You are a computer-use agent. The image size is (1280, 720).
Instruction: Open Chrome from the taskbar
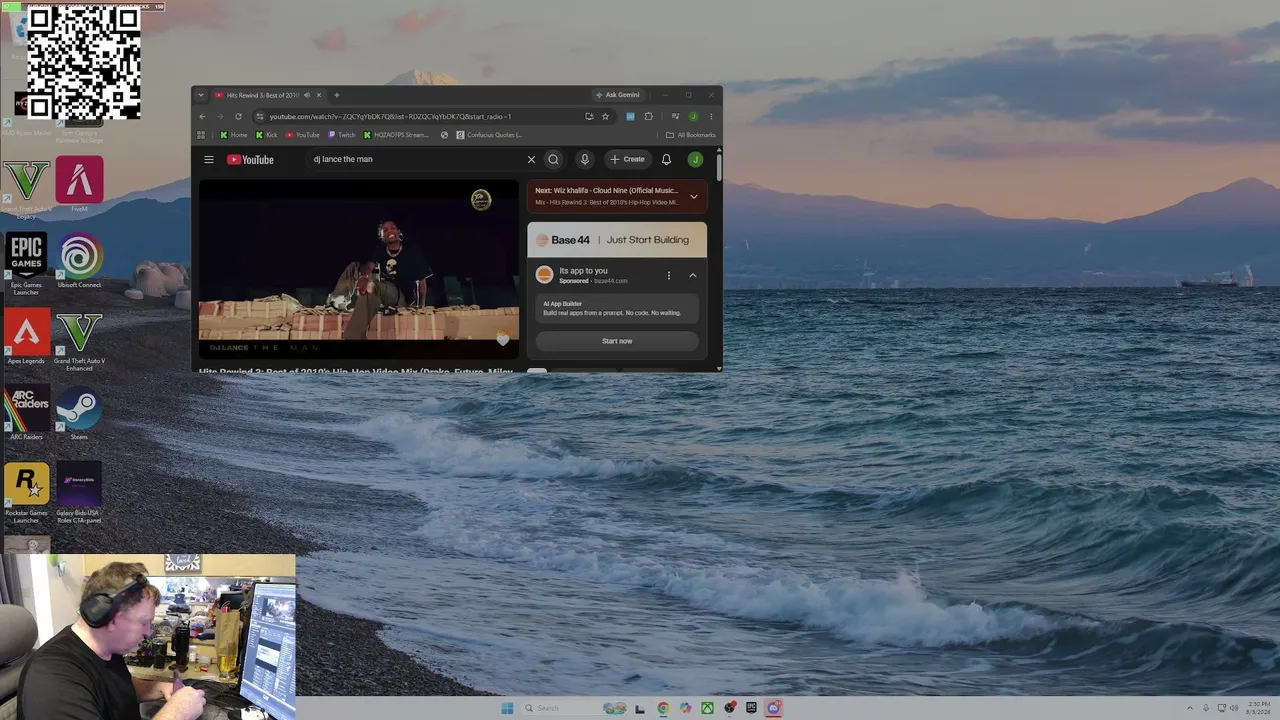(x=663, y=708)
